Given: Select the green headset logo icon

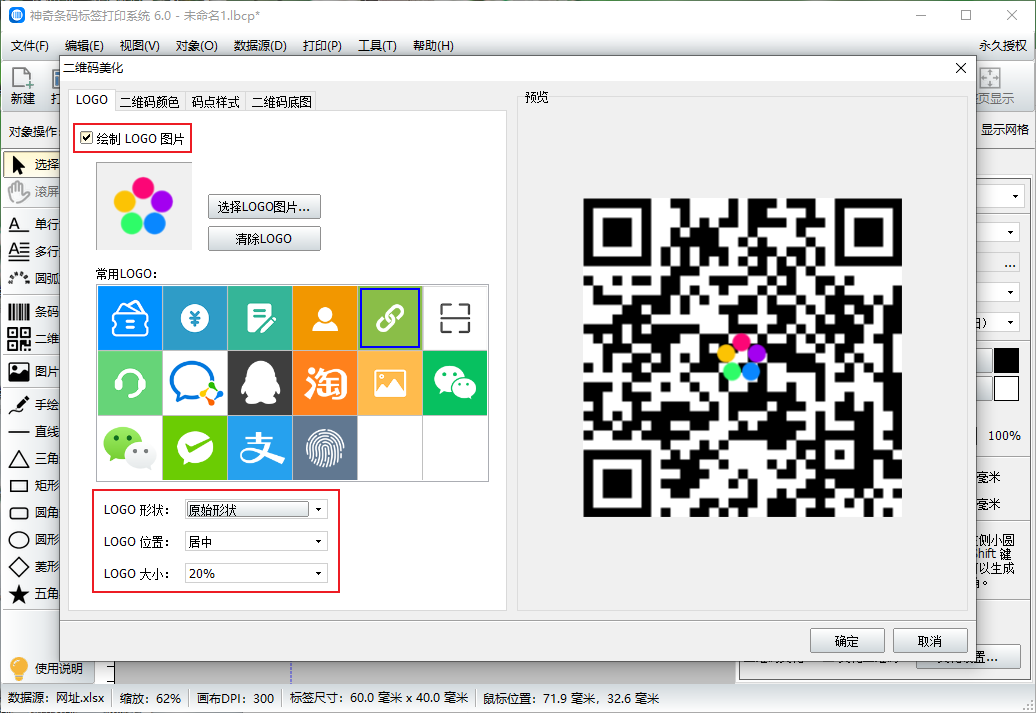Looking at the screenshot, I should tap(130, 383).
